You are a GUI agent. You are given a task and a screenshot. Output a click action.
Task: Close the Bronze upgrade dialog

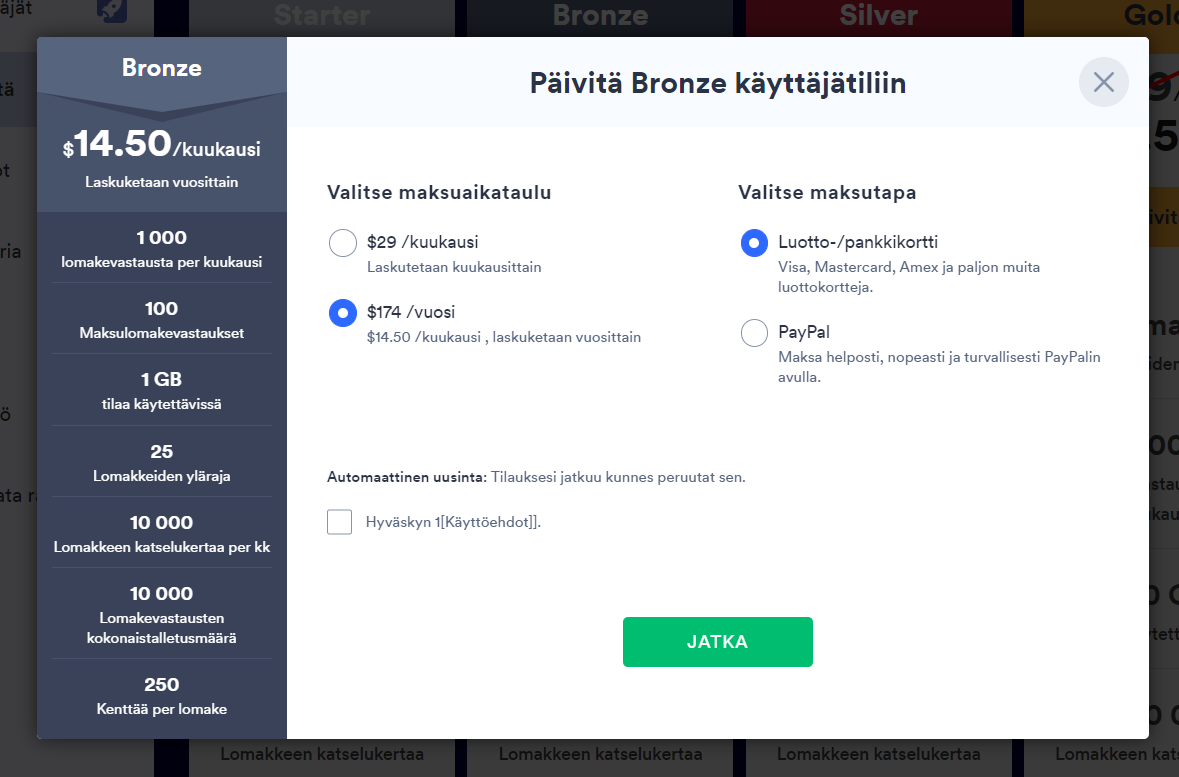pyautogui.click(x=1103, y=82)
